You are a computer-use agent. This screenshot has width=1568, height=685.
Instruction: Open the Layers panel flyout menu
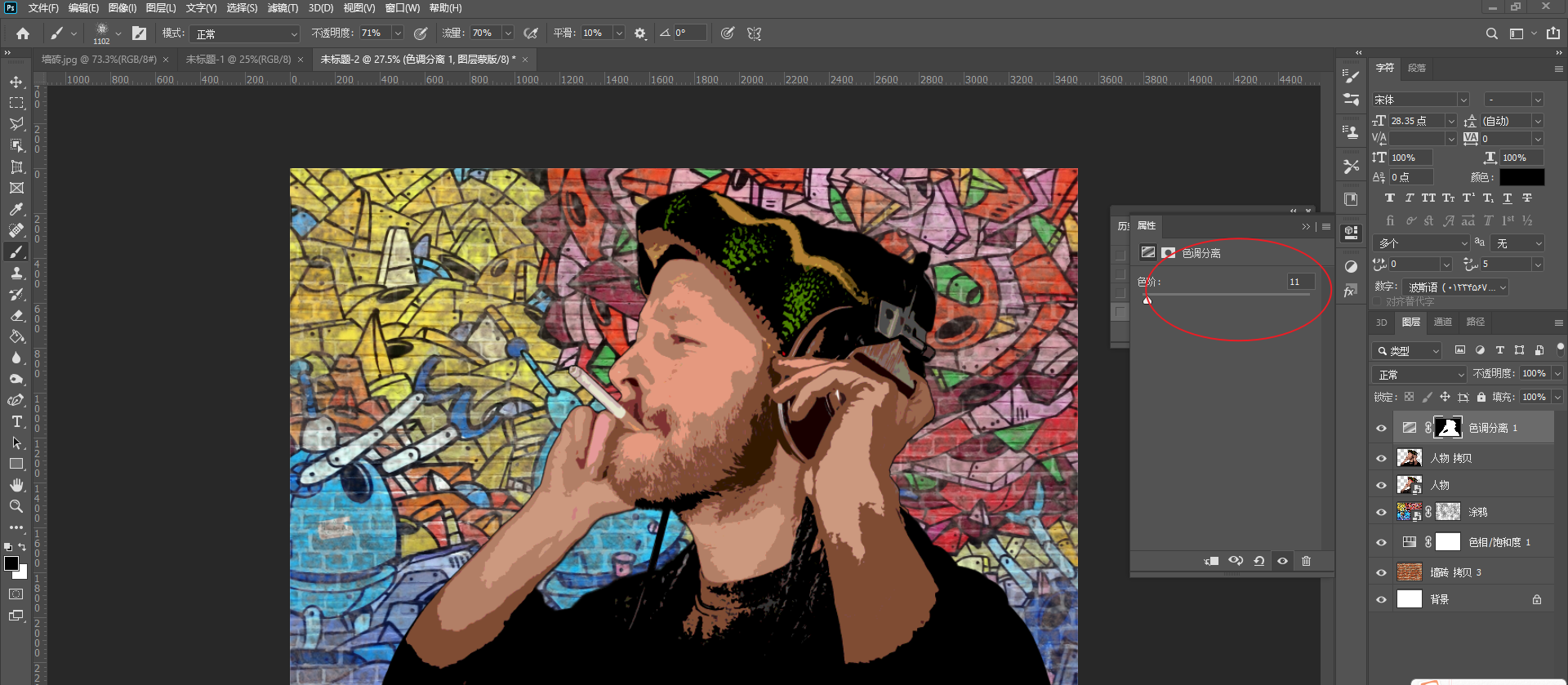coord(1559,322)
